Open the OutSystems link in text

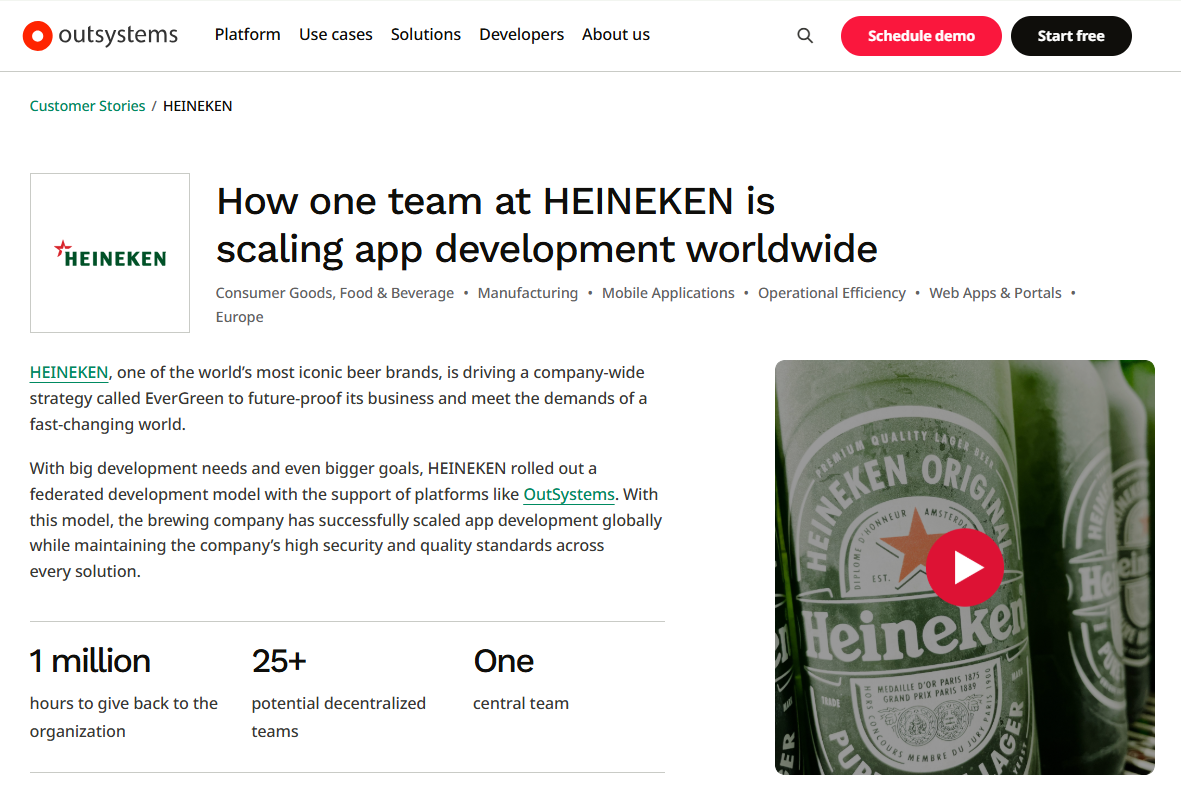tap(568, 494)
